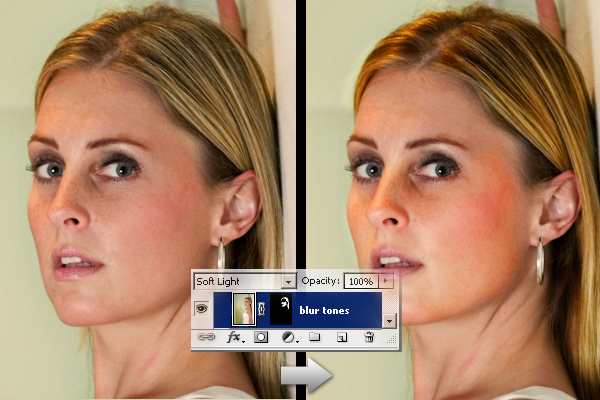600x400 pixels.
Task: Hide the blur tones layer visibility eye
Action: pyautogui.click(x=202, y=308)
